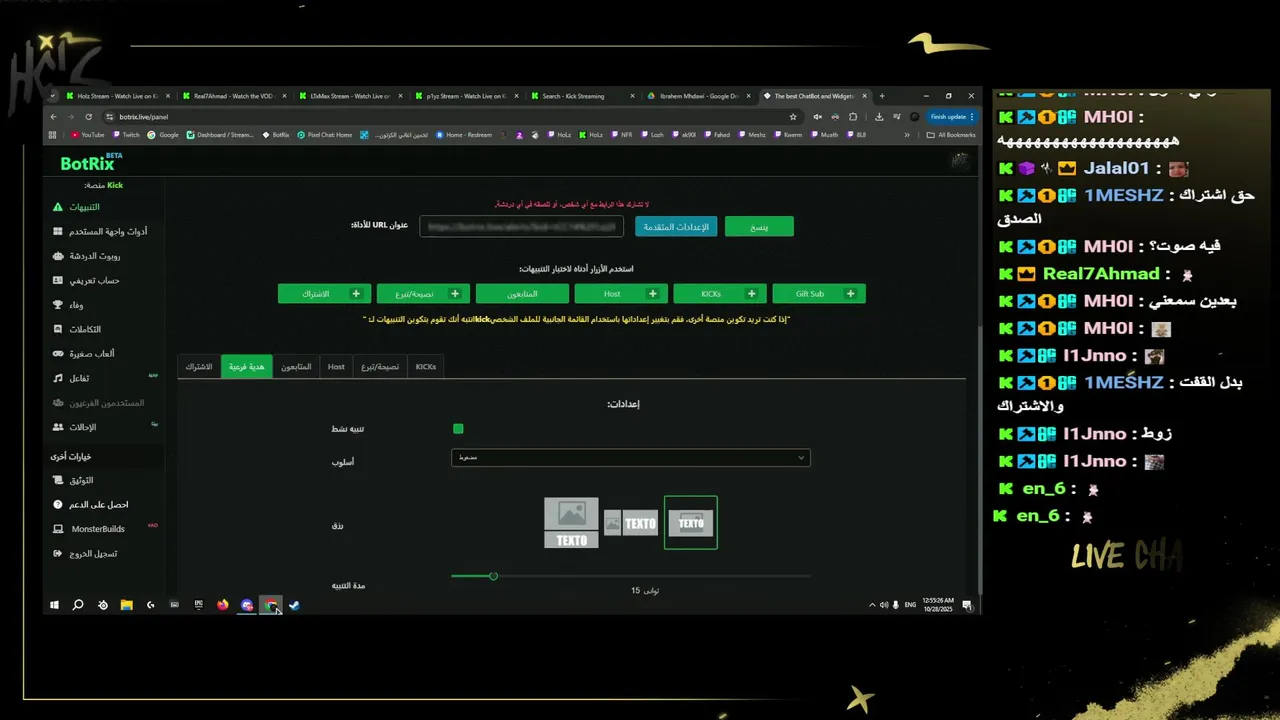Image resolution: width=1280 pixels, height=720 pixels.
Task: Test the Subscription (الاشتراك) alert button
Action: point(324,294)
